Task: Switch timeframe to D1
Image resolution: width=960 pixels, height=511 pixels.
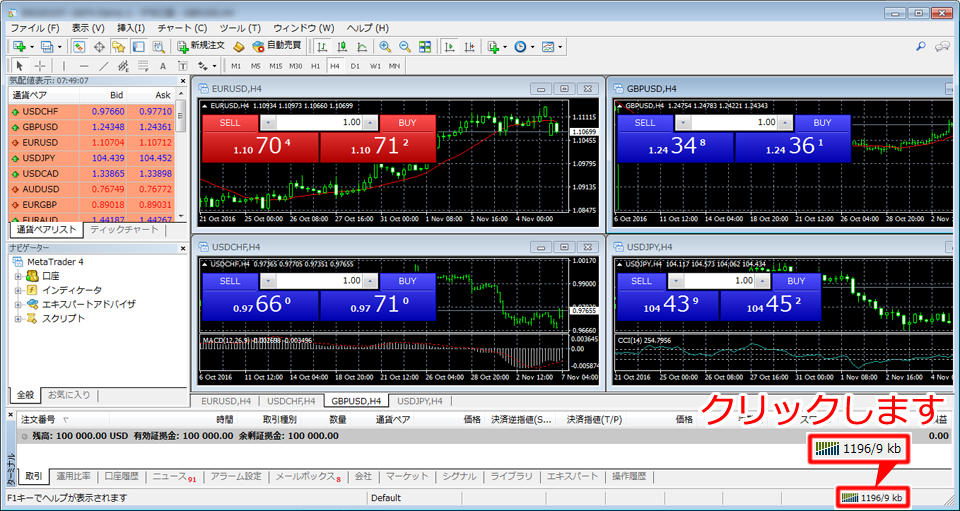Action: pos(354,65)
